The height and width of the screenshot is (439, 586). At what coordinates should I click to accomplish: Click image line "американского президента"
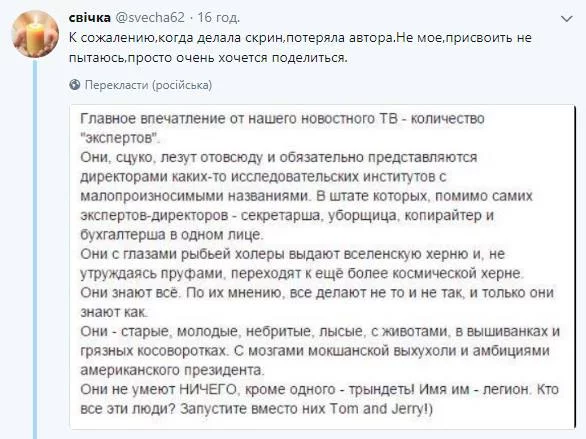(172, 370)
